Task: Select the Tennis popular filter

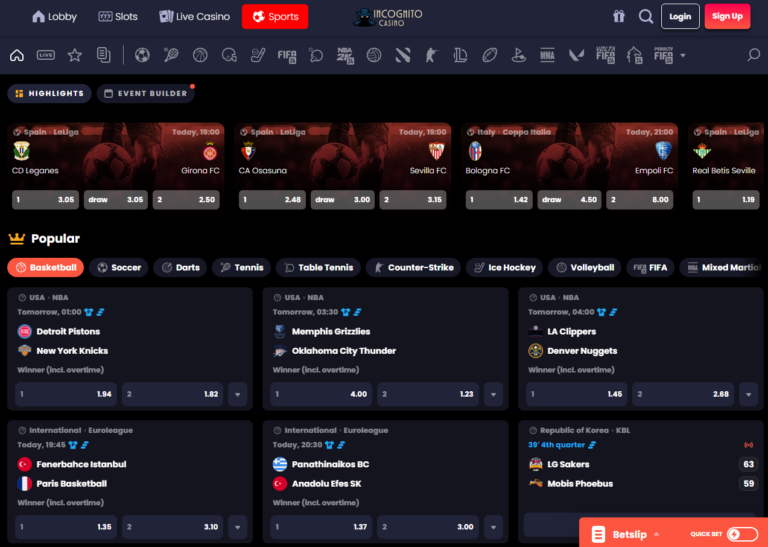Action: click(241, 267)
